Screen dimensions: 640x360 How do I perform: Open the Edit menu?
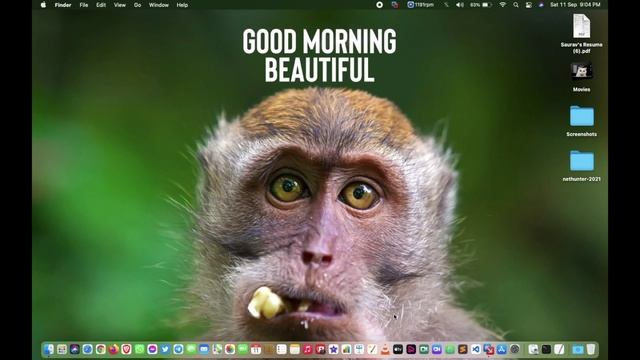(101, 5)
